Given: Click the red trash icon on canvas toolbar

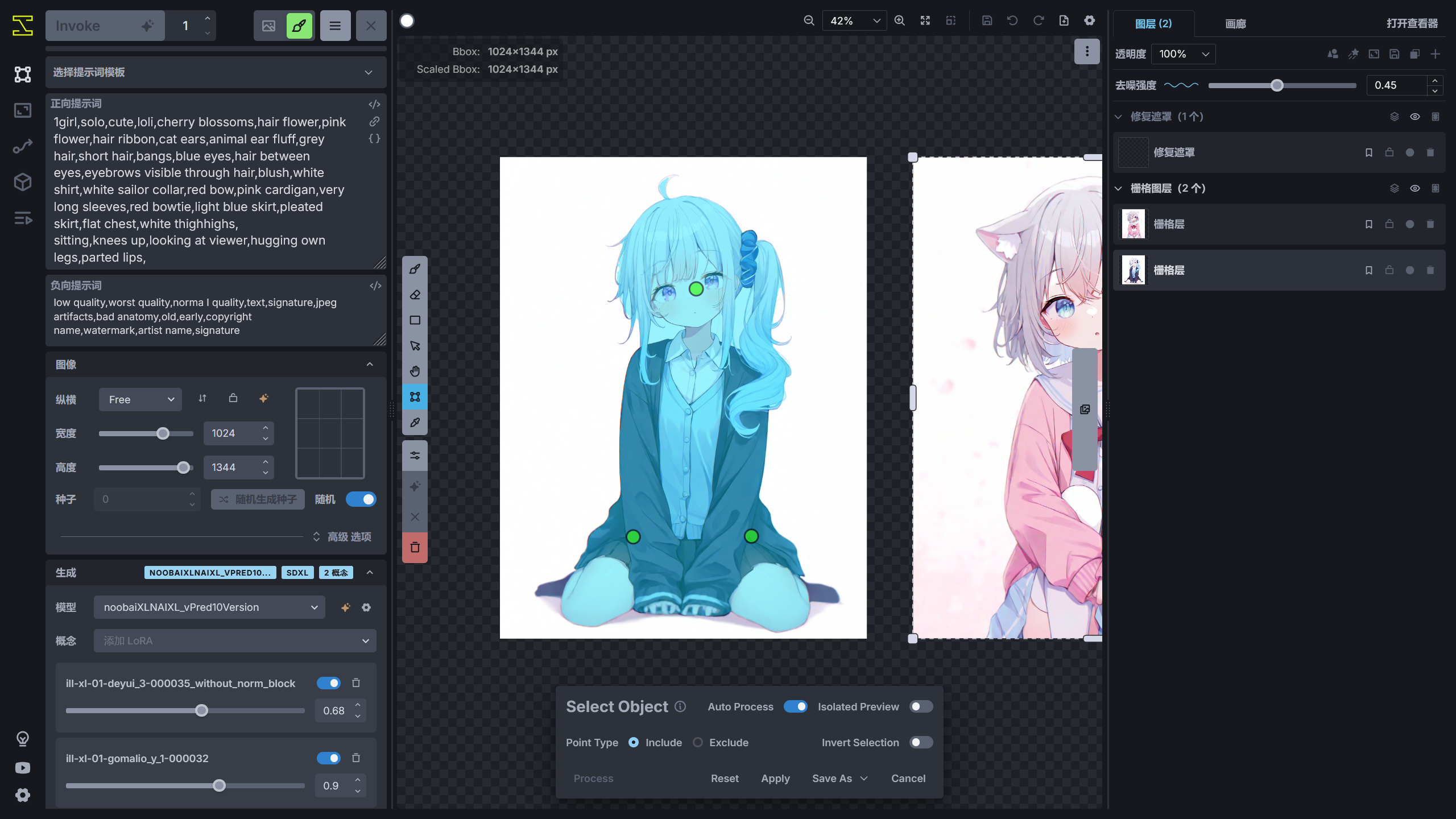Looking at the screenshot, I should [415, 547].
